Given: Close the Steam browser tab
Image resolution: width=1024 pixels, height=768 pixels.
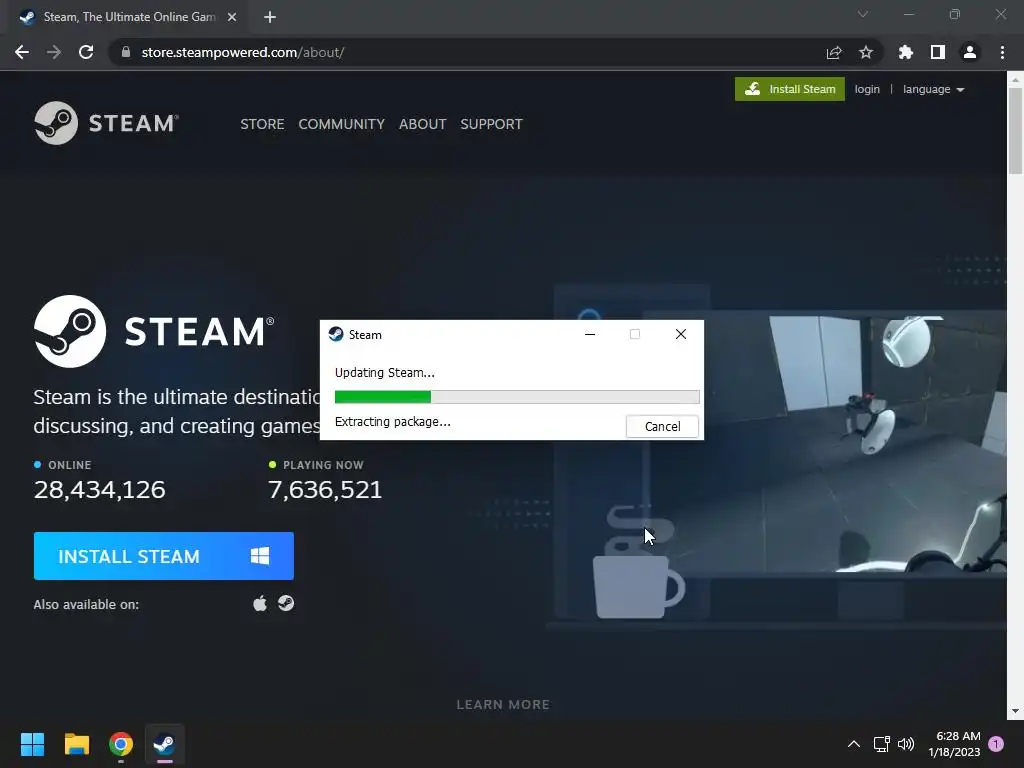Looking at the screenshot, I should [x=232, y=17].
